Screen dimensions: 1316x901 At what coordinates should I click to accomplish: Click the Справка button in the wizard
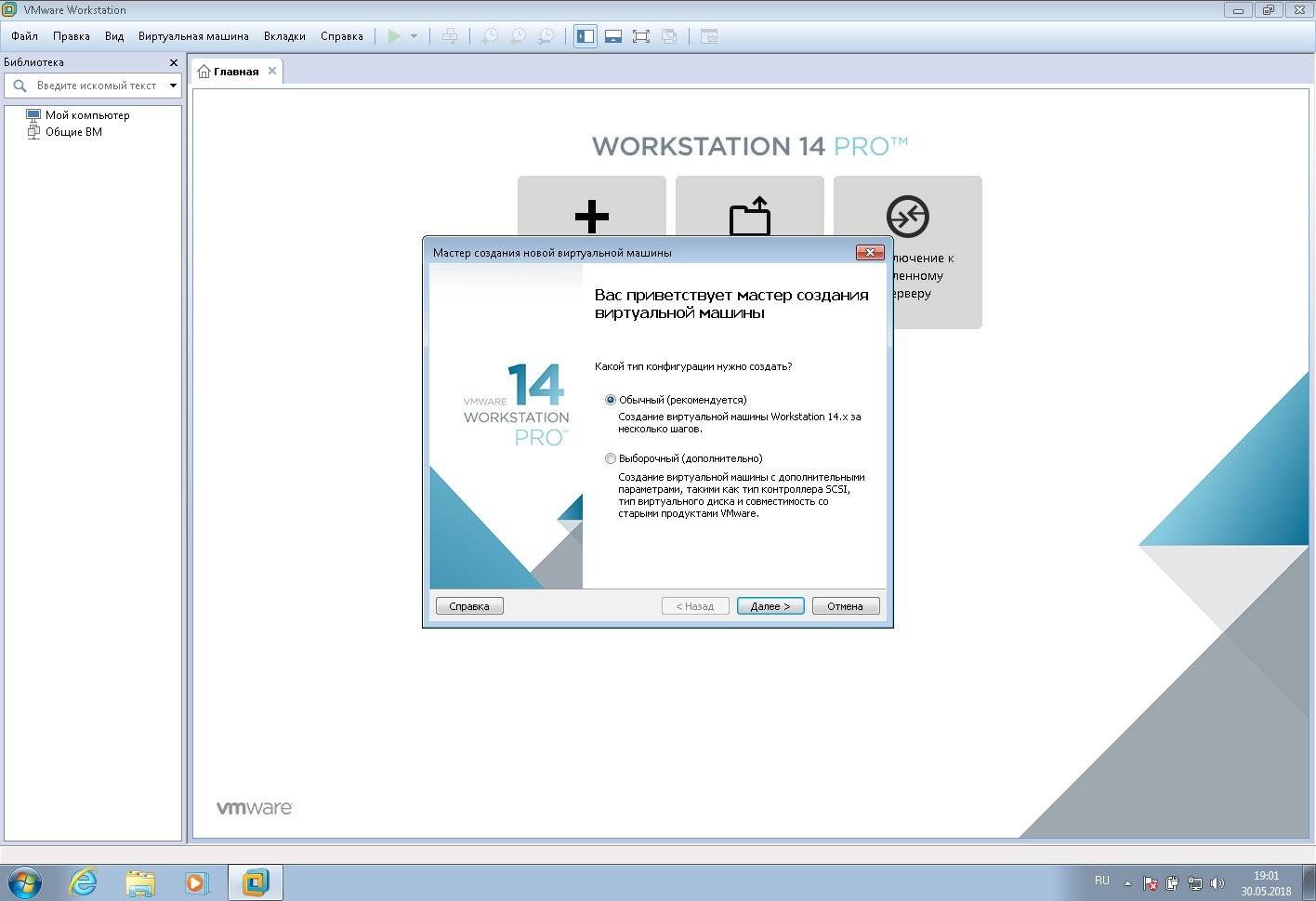[469, 606]
